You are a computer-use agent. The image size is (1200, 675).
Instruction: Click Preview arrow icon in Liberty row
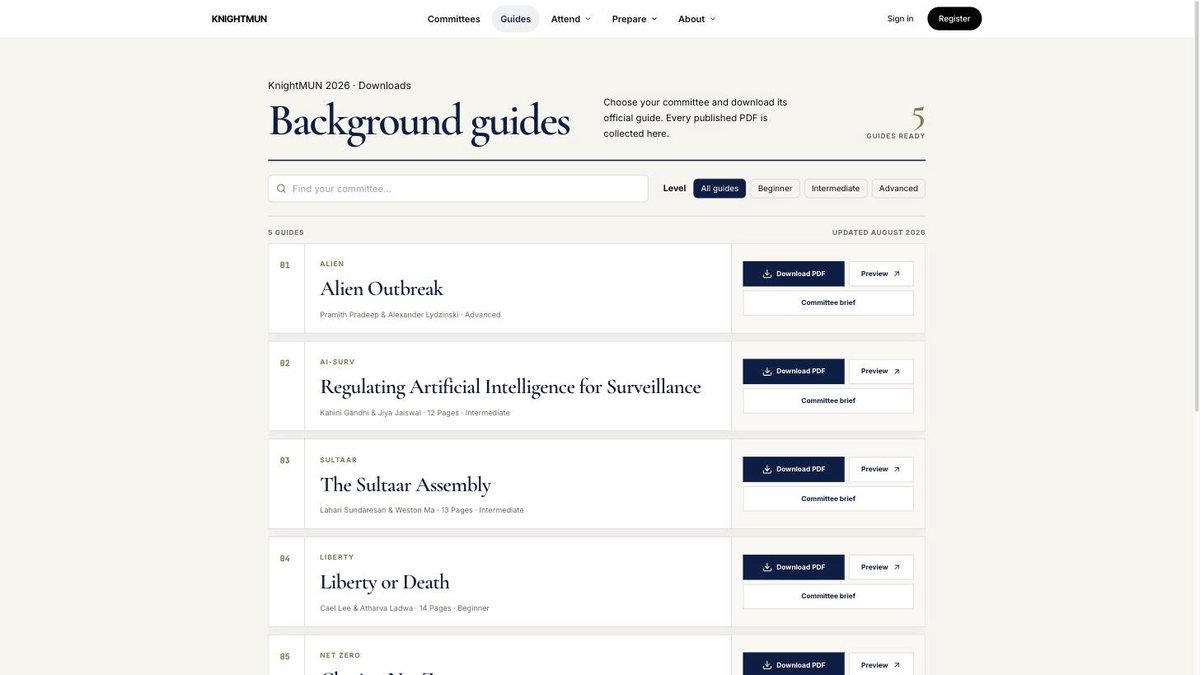(897, 567)
